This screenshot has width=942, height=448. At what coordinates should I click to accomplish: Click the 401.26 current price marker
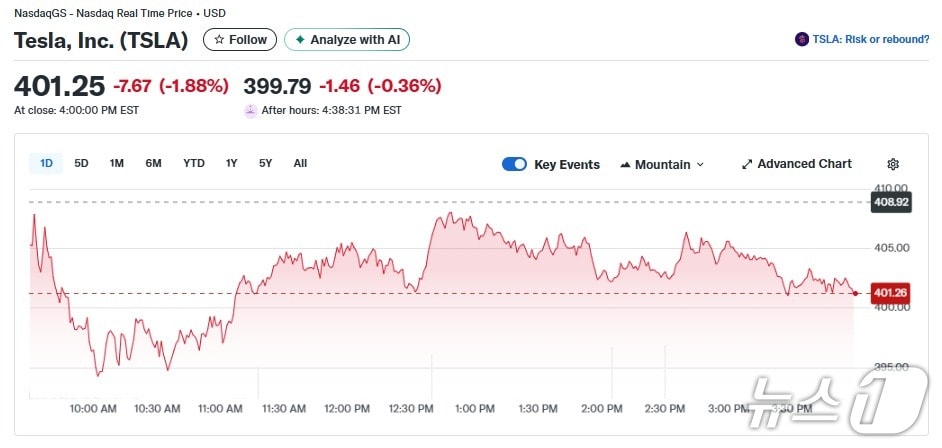tap(889, 293)
